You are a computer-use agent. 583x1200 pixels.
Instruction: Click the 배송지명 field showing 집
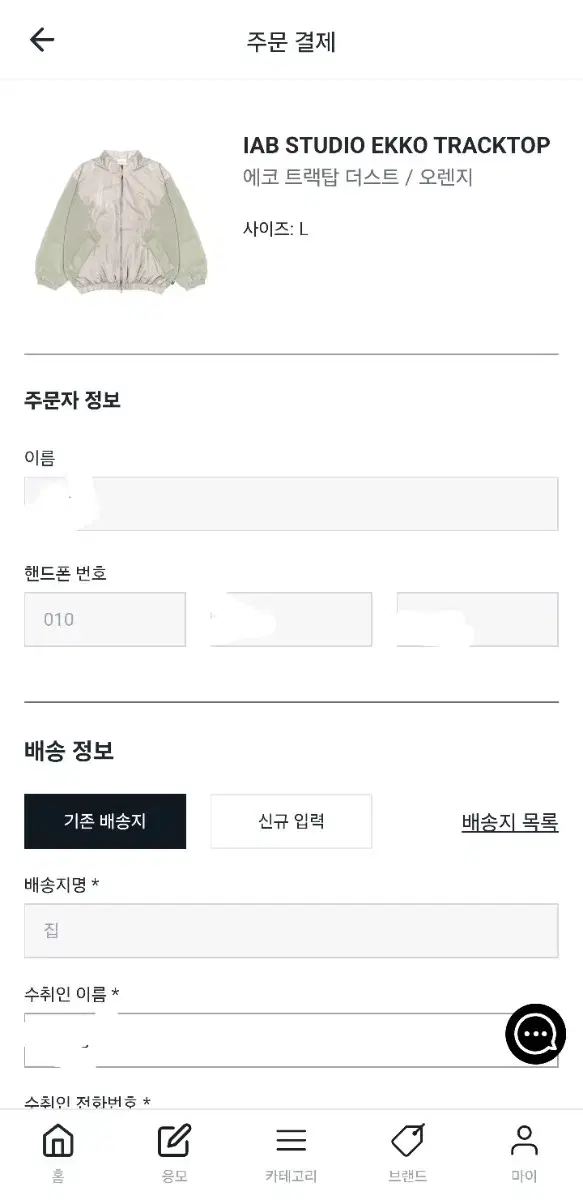[x=291, y=931]
